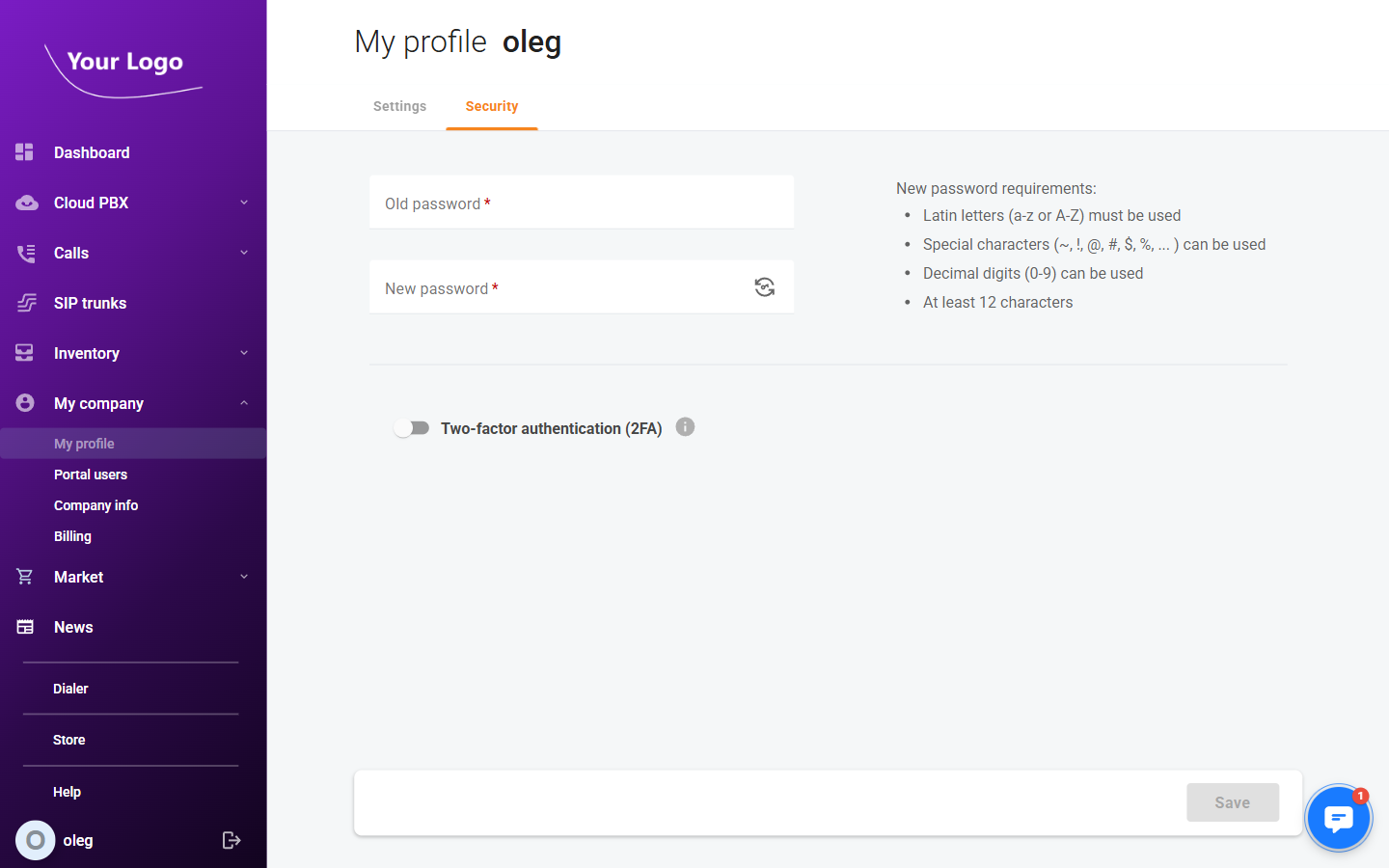Enable Two-factor authentication toggle
Image resolution: width=1389 pixels, height=868 pixels.
point(412,426)
